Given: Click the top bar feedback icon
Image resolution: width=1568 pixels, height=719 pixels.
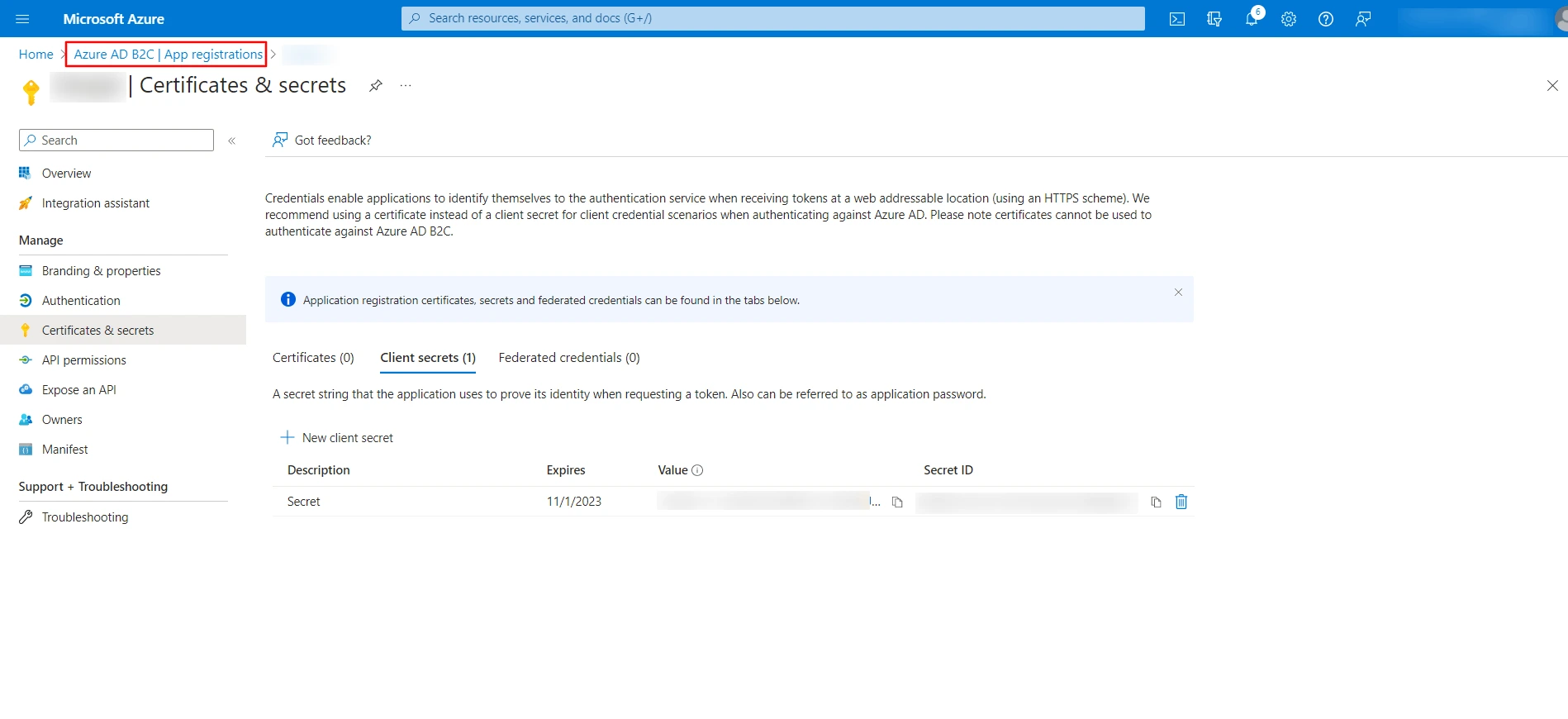Looking at the screenshot, I should tap(1363, 19).
